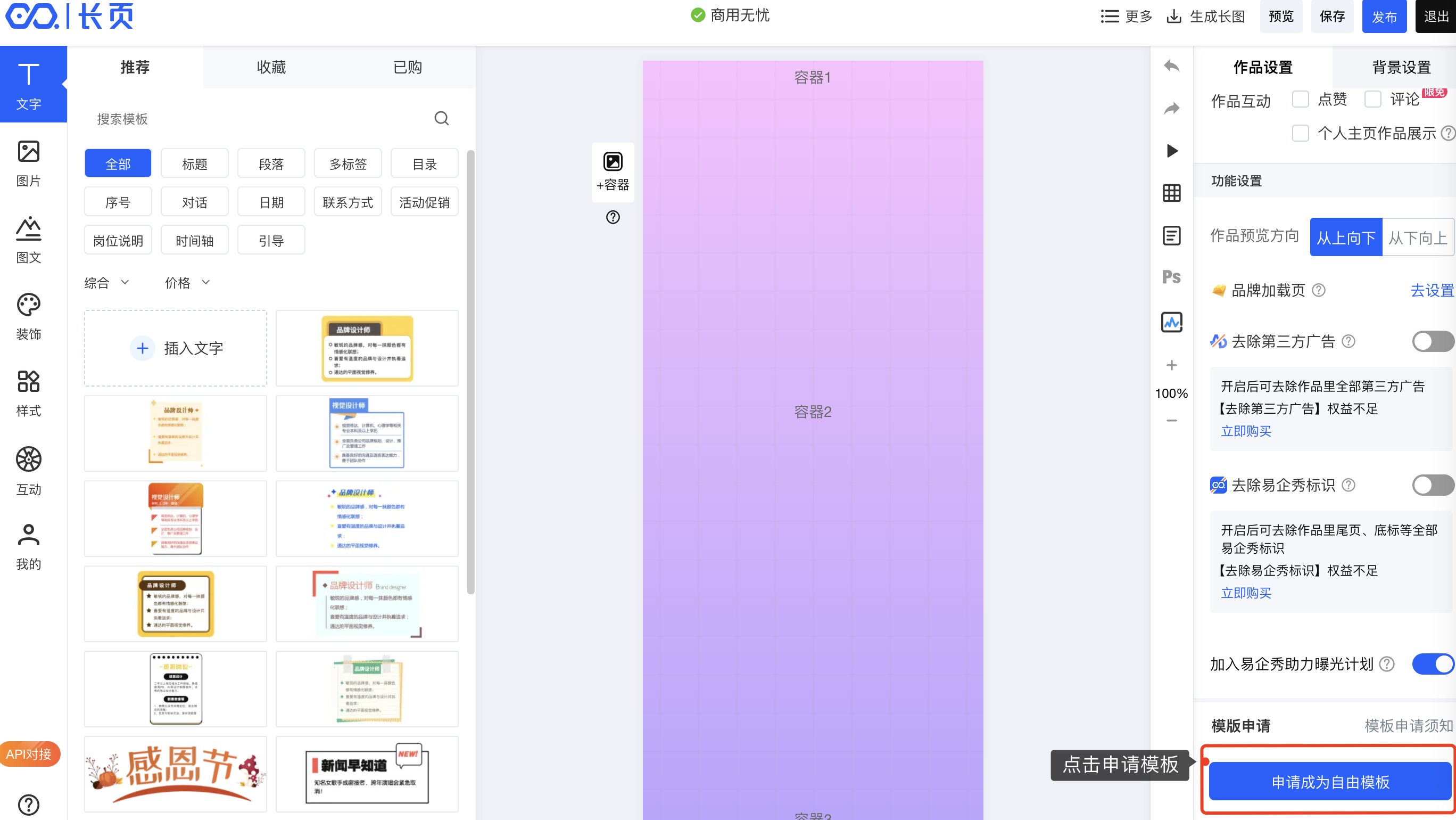Expand the 综合 sort dropdown
Screen dimensions: 1456x820
(107, 283)
